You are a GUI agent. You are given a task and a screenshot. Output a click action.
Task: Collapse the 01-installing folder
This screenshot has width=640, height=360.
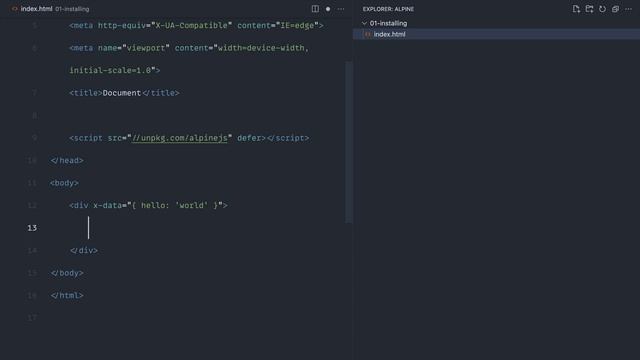(364, 23)
